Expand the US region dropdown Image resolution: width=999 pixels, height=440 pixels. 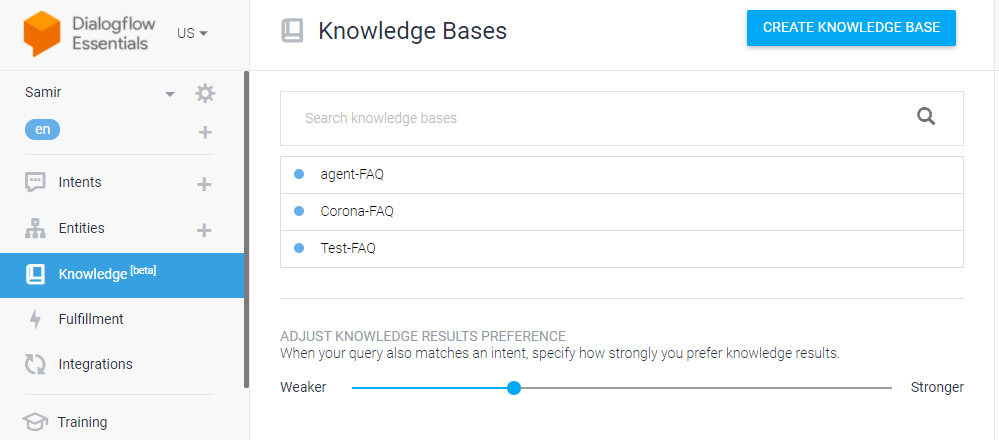pyautogui.click(x=192, y=33)
